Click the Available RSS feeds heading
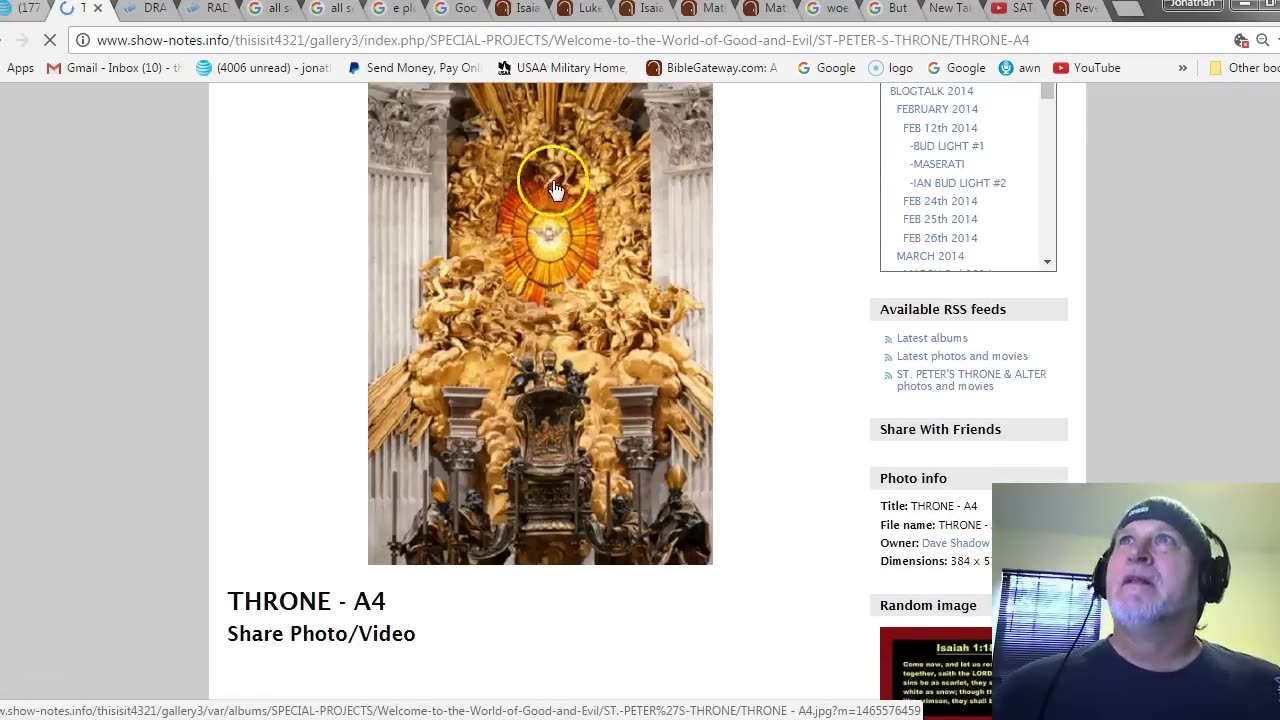The height and width of the screenshot is (720, 1280). (x=943, y=309)
